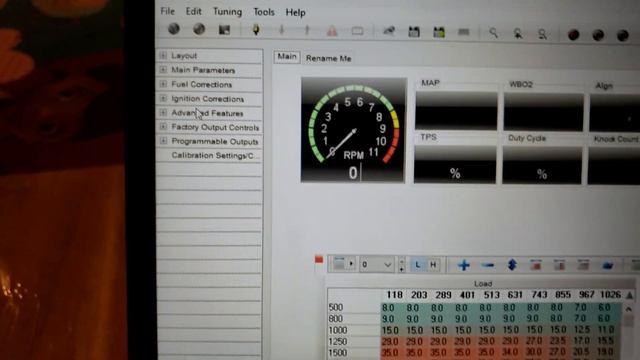The width and height of the screenshot is (640, 360).
Task: Click the red square beside table toolbar
Action: click(319, 259)
